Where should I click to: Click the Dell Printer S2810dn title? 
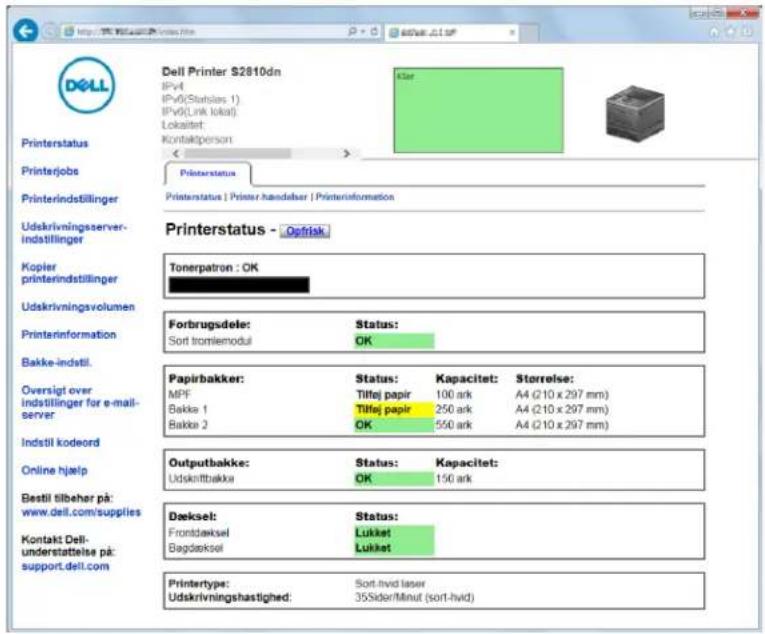(x=221, y=72)
